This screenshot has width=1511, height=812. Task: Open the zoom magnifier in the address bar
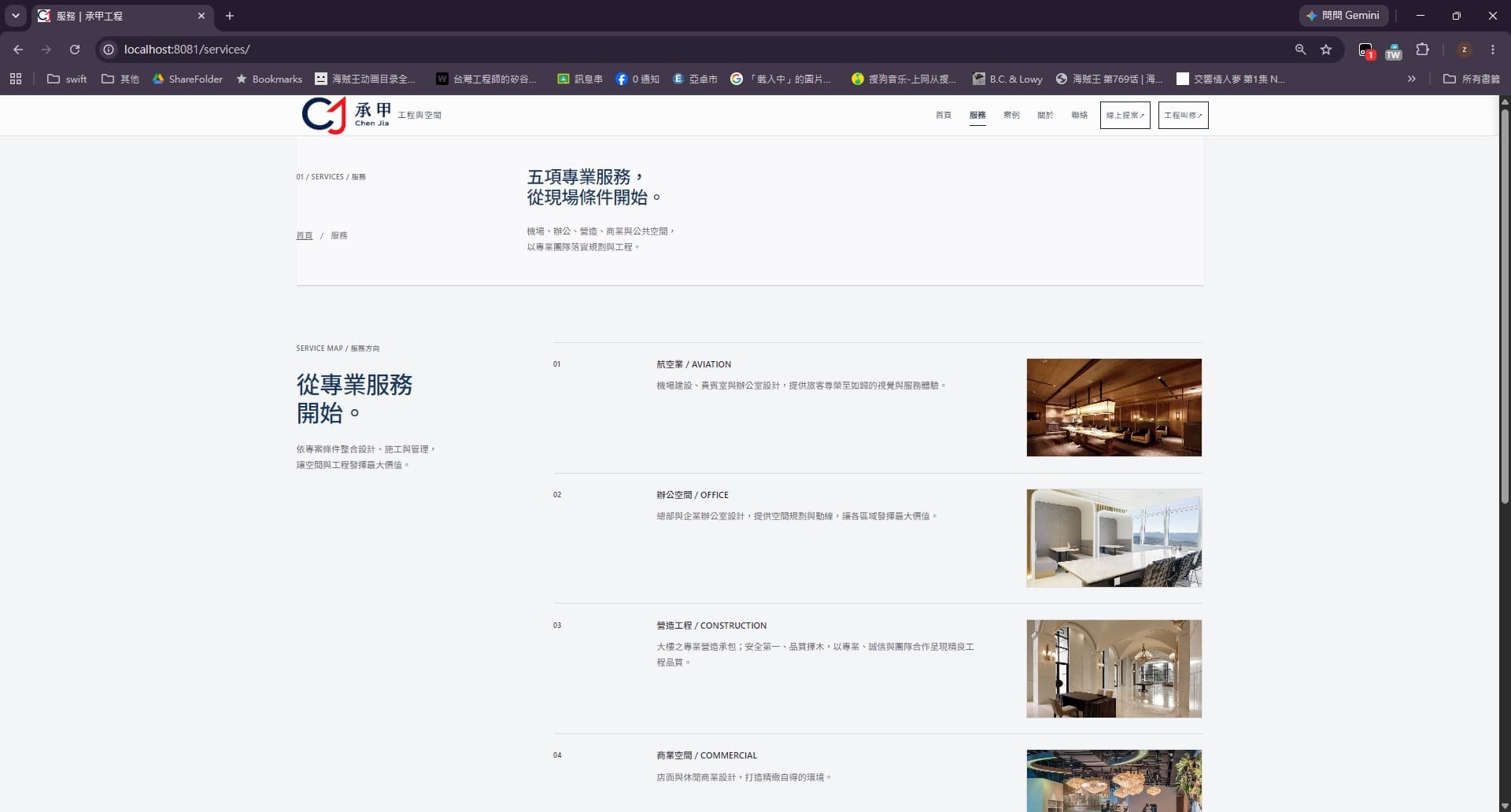[x=1300, y=50]
